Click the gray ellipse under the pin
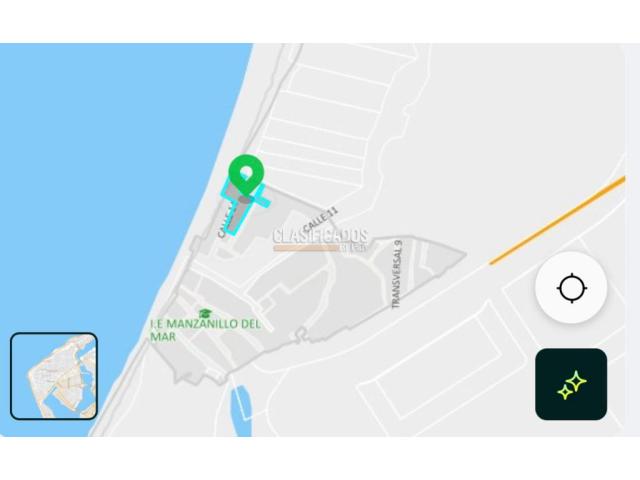Screen dimensions: 640x480 coord(245,199)
